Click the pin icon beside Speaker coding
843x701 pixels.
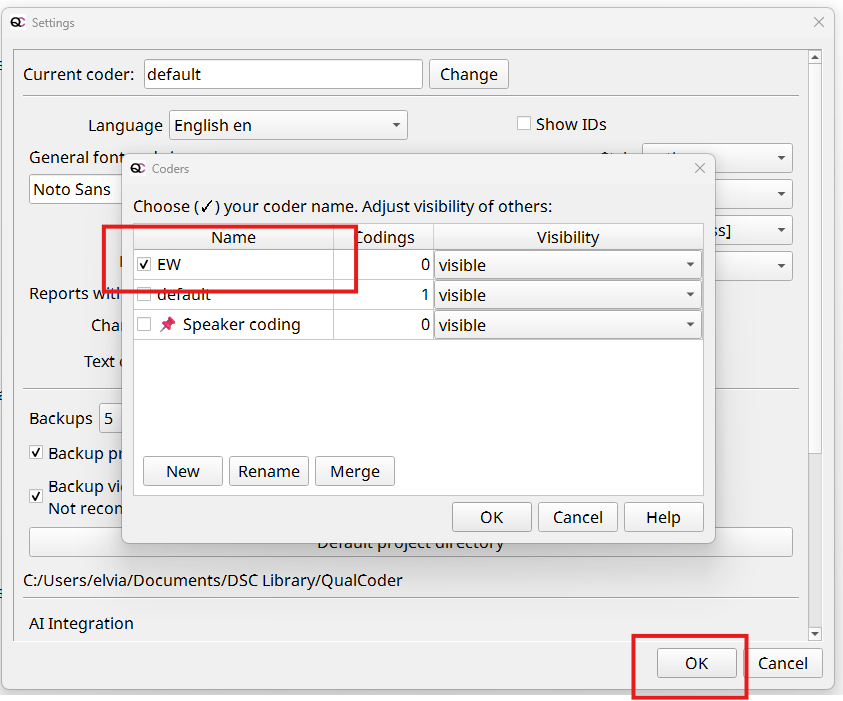coord(167,325)
